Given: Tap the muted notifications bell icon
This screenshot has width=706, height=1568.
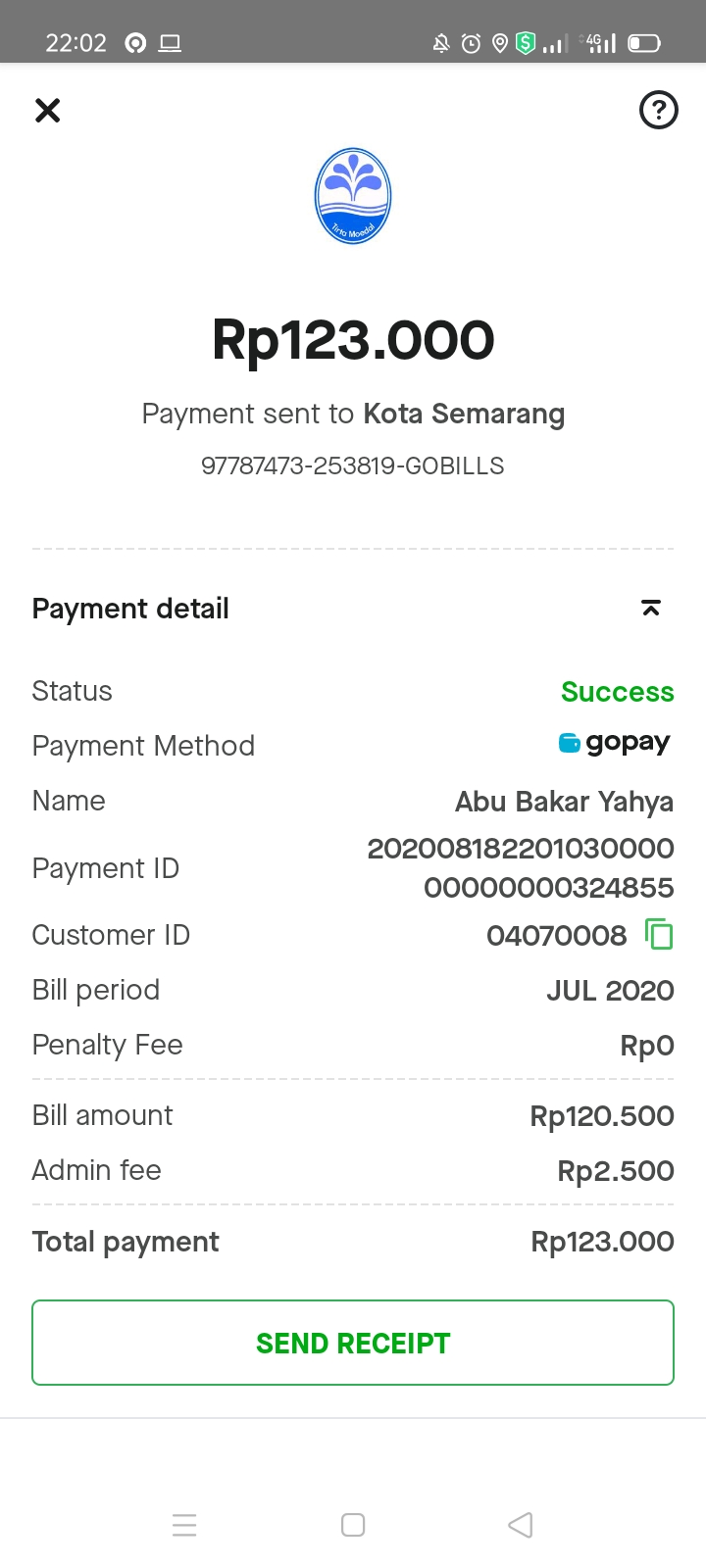Looking at the screenshot, I should point(441,43).
